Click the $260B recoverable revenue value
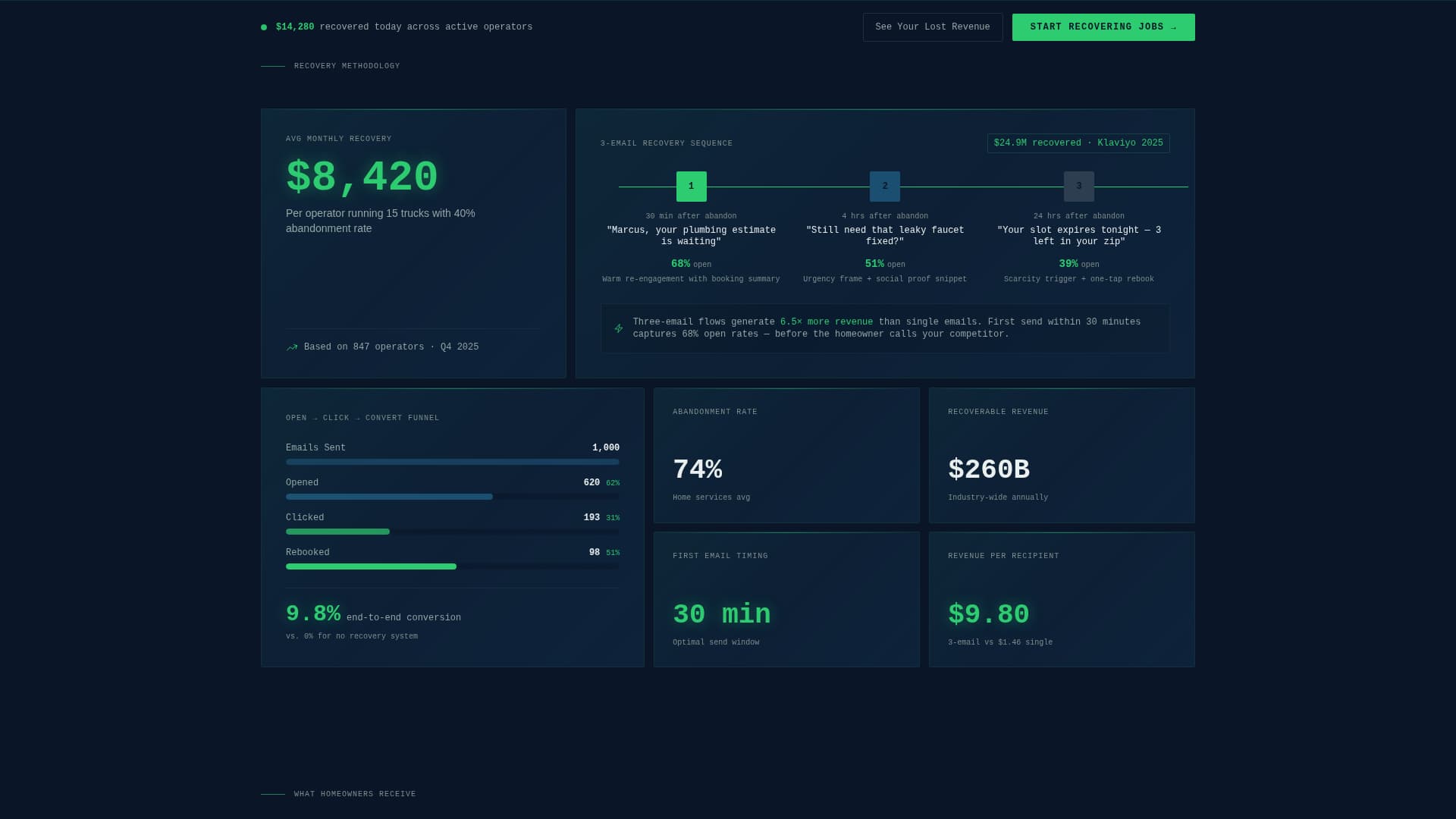The height and width of the screenshot is (819, 1456). click(989, 469)
